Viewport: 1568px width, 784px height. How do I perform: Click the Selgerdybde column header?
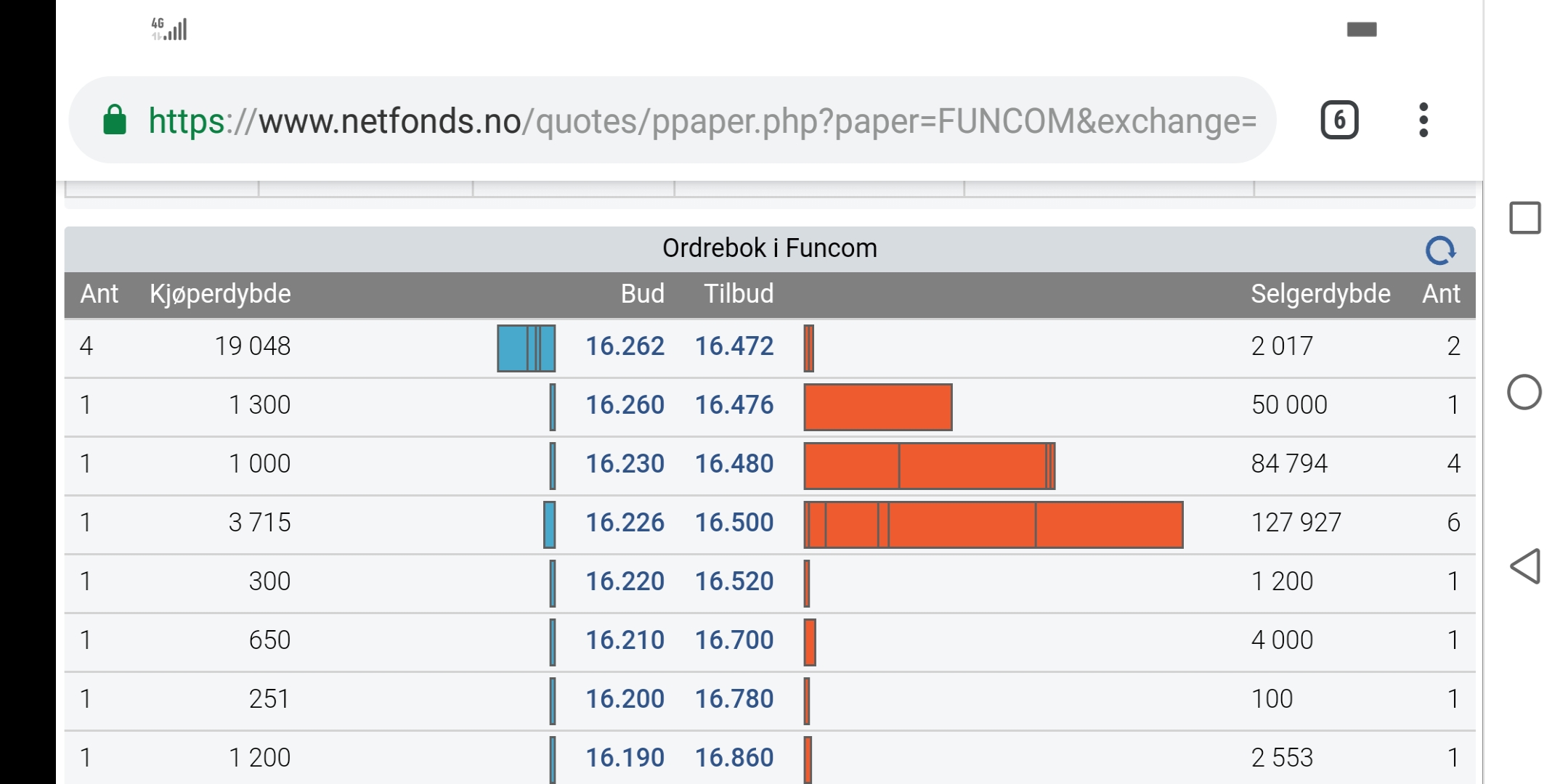[x=1320, y=294]
